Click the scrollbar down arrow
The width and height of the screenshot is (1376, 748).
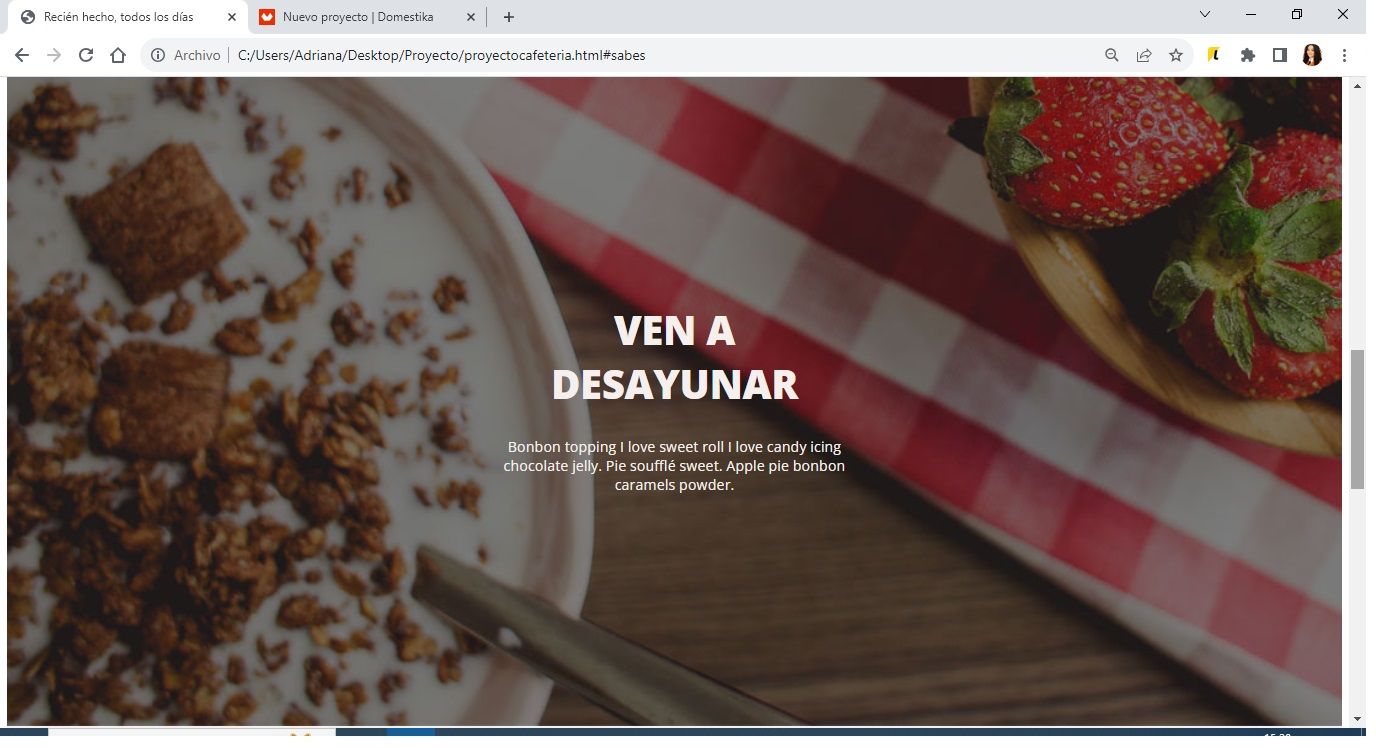point(1357,718)
